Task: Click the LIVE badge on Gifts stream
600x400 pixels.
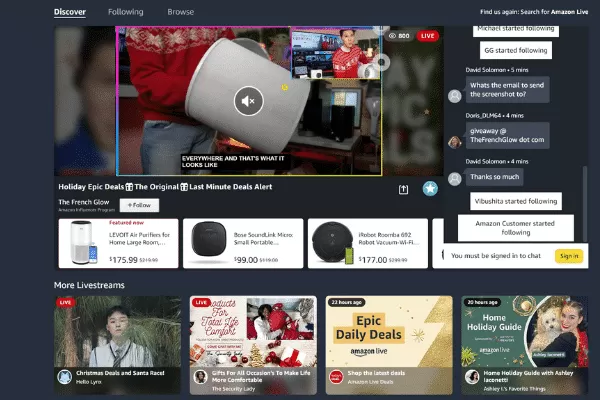Action: pos(201,302)
